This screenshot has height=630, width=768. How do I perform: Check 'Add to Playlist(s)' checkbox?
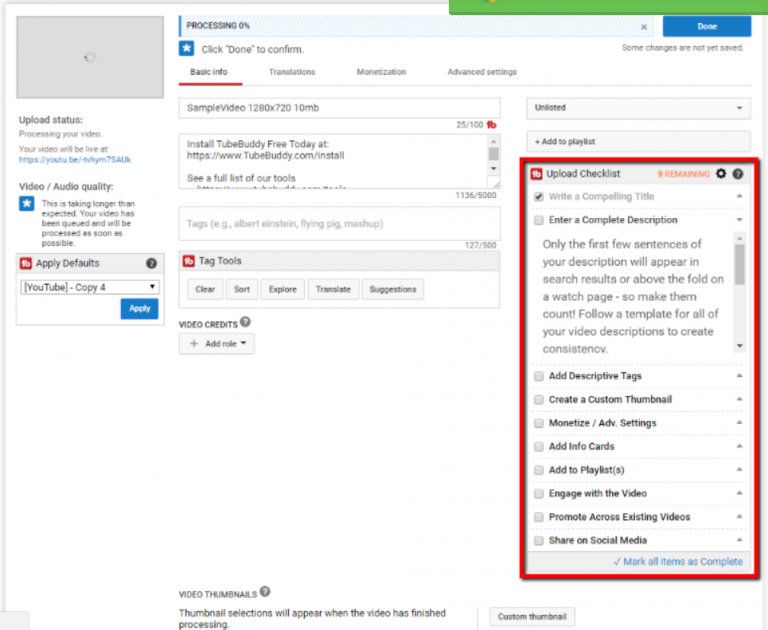[x=539, y=470]
